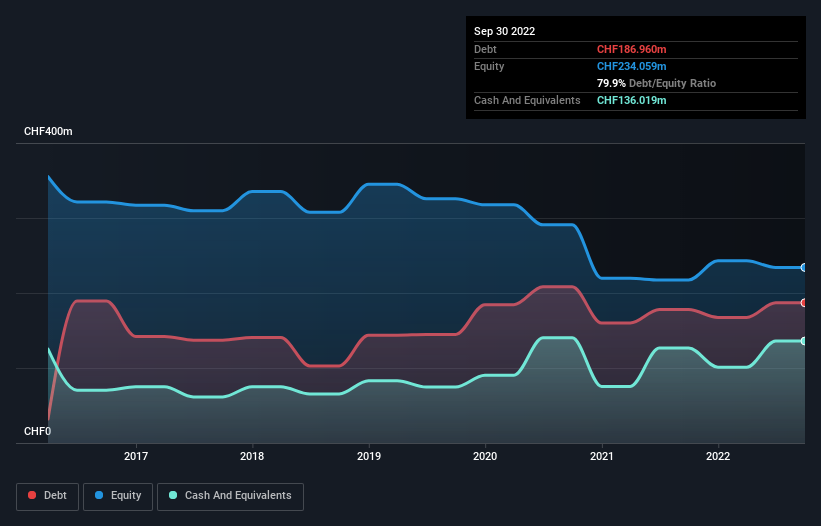Click the 2017 x-axis label
The image size is (821, 526).
[136, 456]
